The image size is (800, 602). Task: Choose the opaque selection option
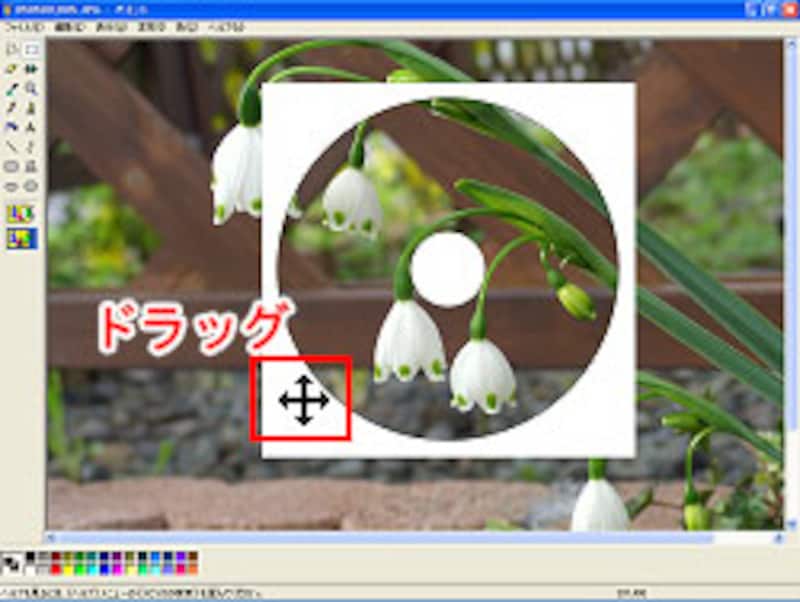pyautogui.click(x=21, y=213)
